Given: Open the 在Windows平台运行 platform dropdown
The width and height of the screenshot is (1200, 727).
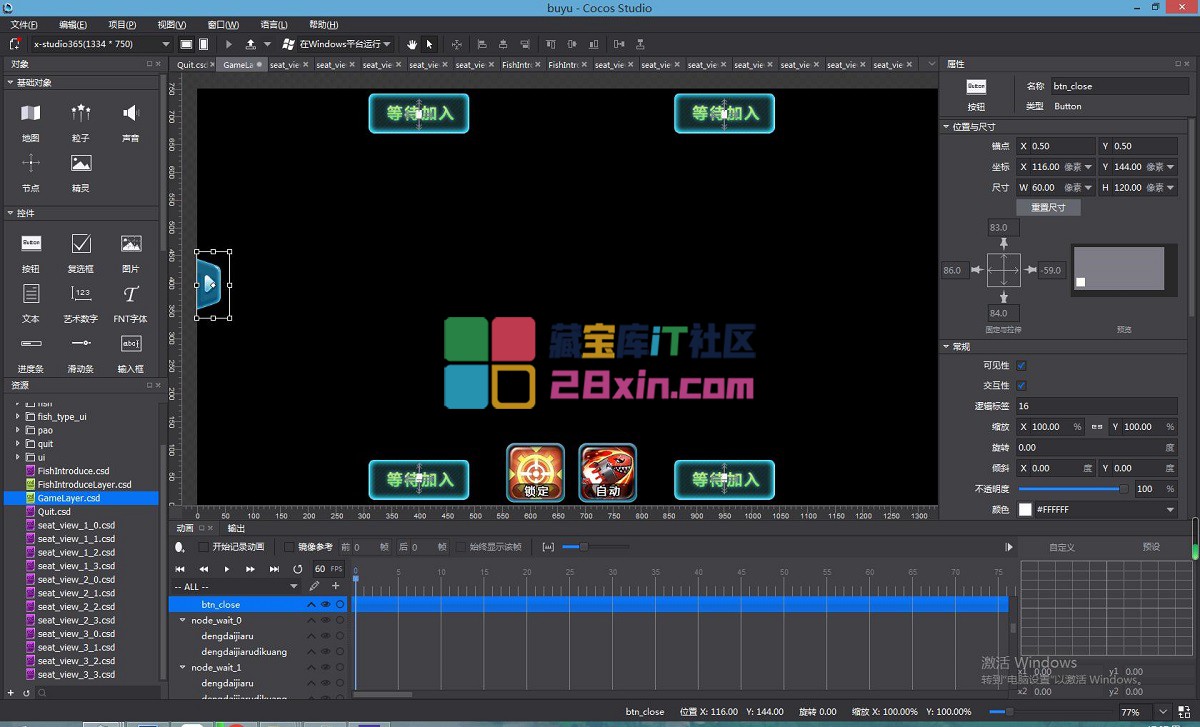Looking at the screenshot, I should (336, 44).
